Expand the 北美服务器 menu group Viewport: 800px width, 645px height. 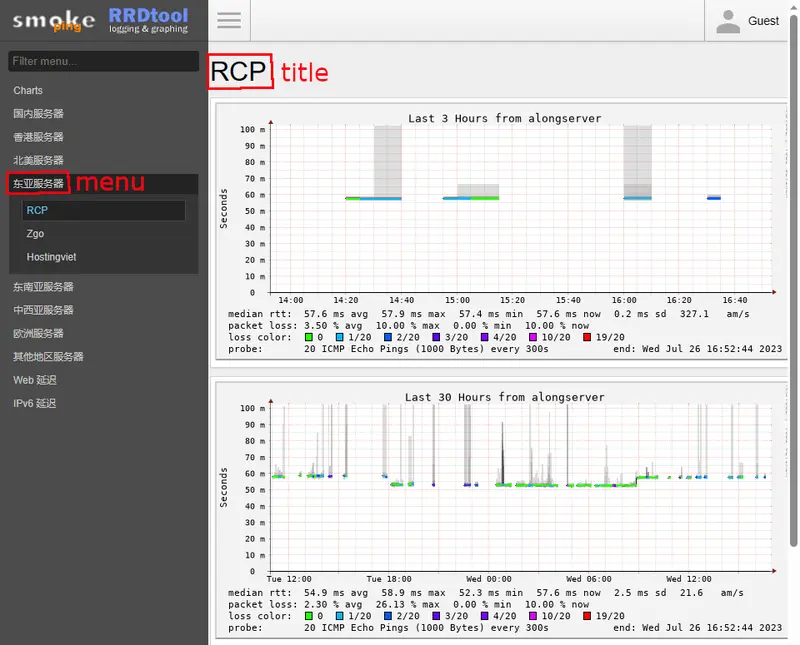(38, 160)
